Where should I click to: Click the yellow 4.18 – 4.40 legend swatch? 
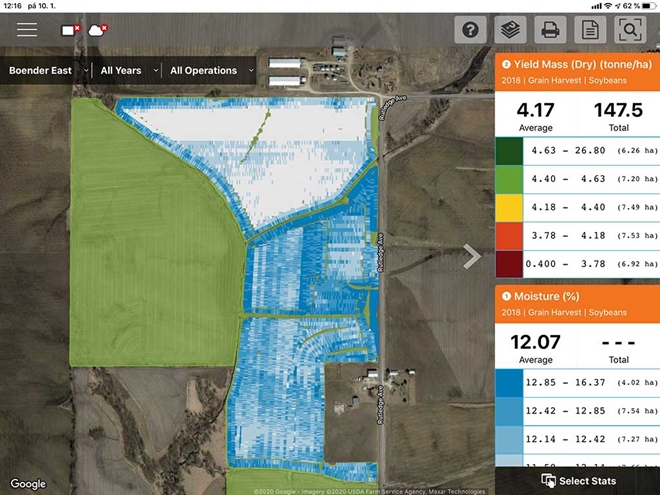tap(509, 207)
